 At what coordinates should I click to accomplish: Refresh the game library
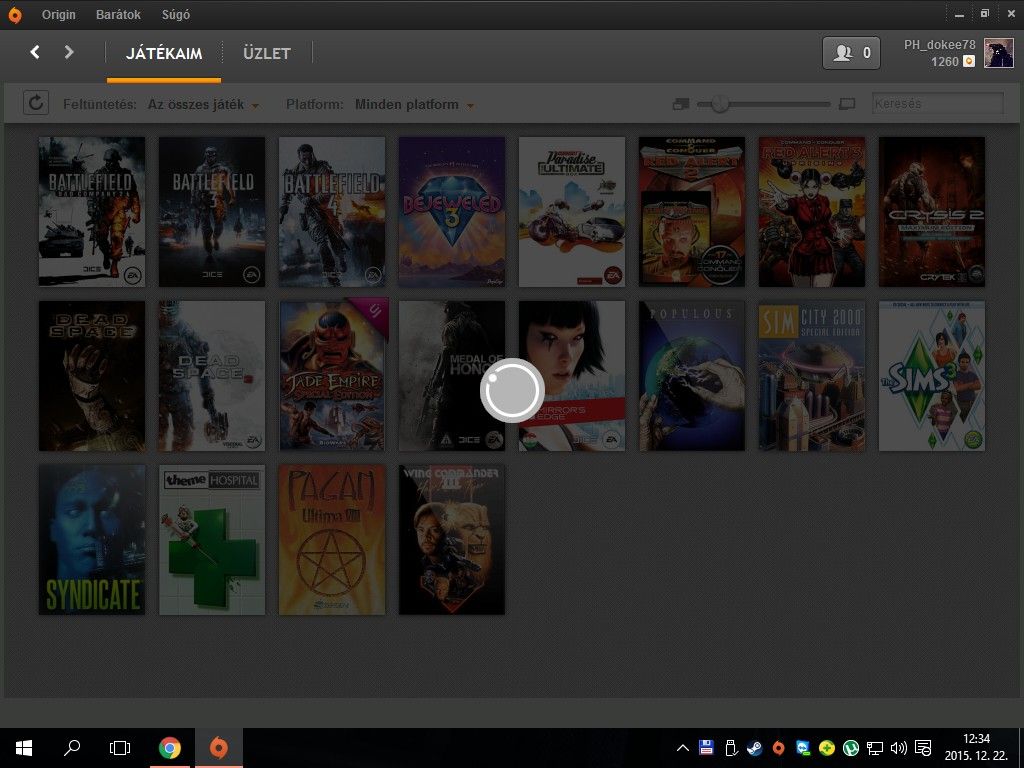[x=36, y=103]
